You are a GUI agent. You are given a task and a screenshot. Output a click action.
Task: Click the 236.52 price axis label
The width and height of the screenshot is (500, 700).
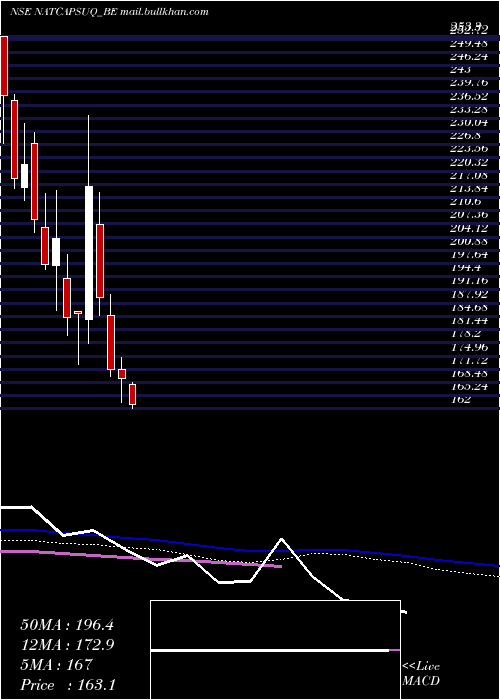pyautogui.click(x=468, y=96)
